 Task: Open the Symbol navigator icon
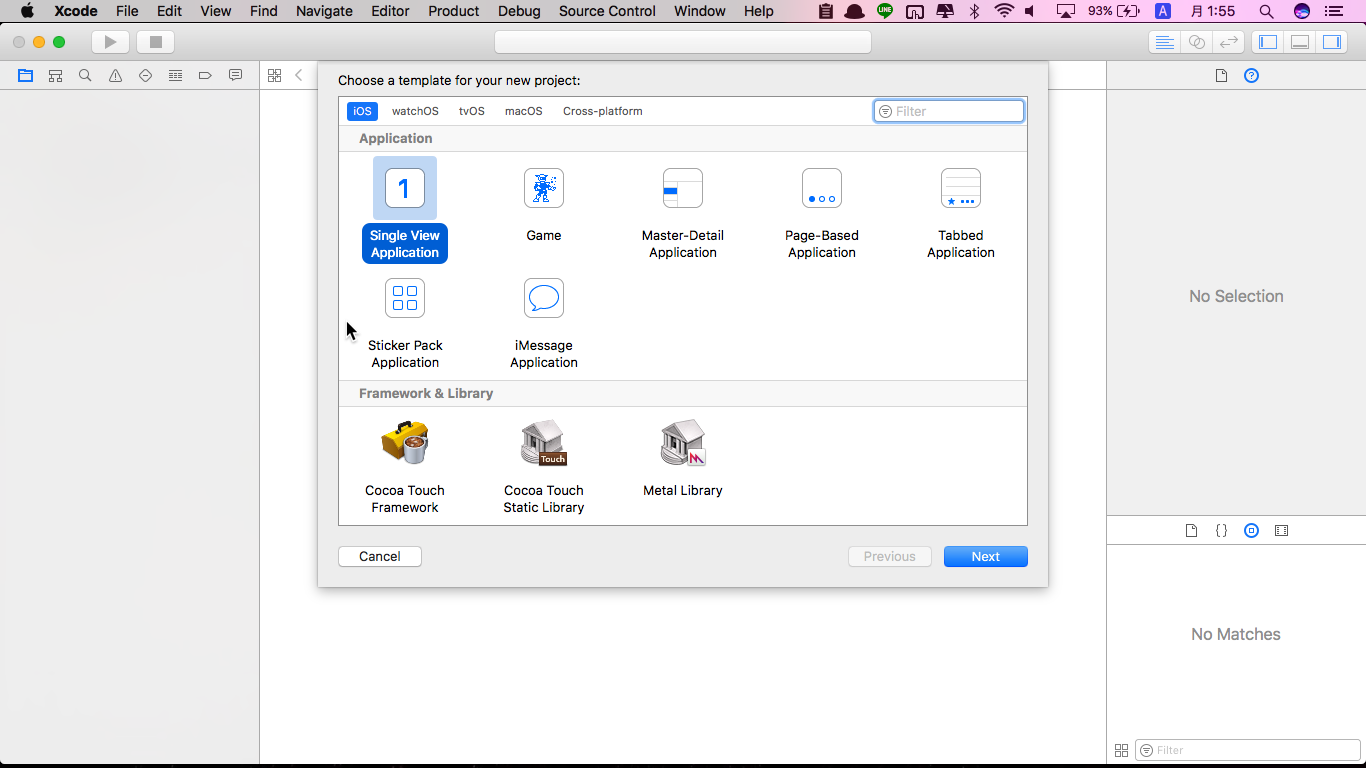[x=55, y=75]
